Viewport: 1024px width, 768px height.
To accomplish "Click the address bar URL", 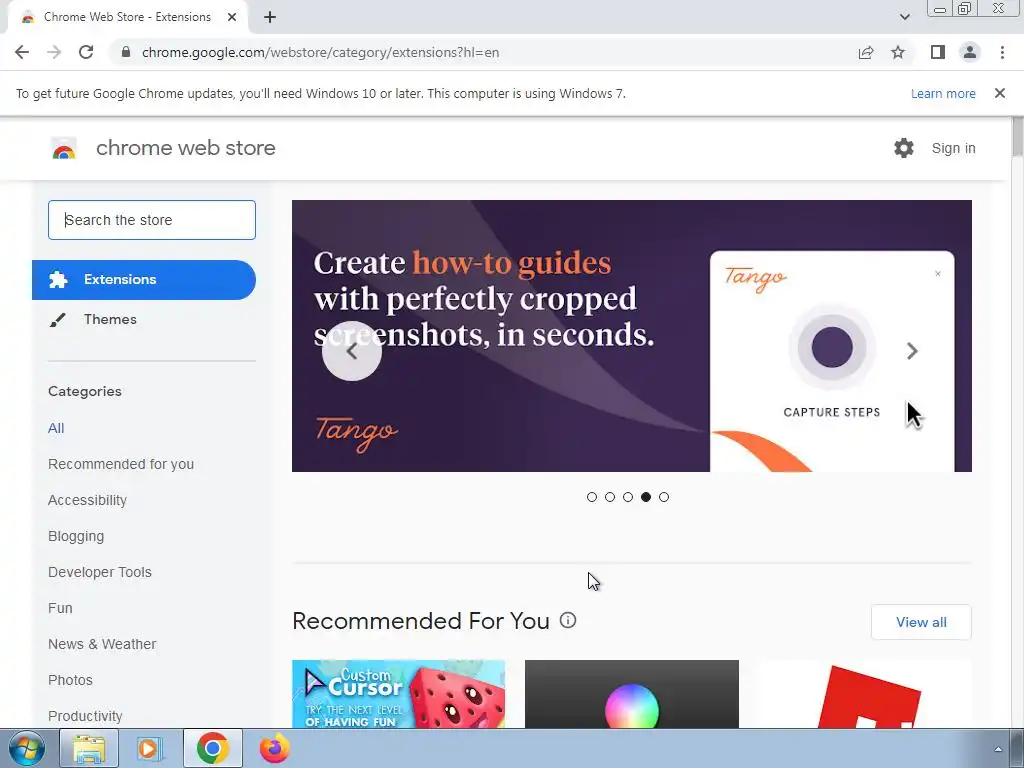I will click(x=321, y=52).
